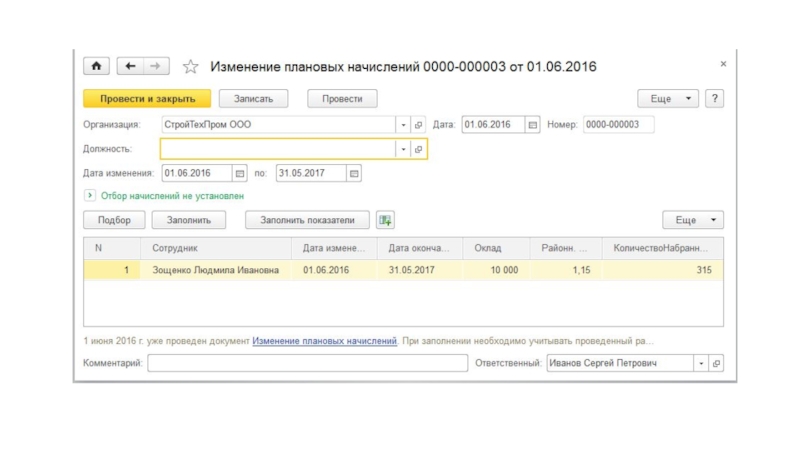Open help with the question mark button

[714, 99]
